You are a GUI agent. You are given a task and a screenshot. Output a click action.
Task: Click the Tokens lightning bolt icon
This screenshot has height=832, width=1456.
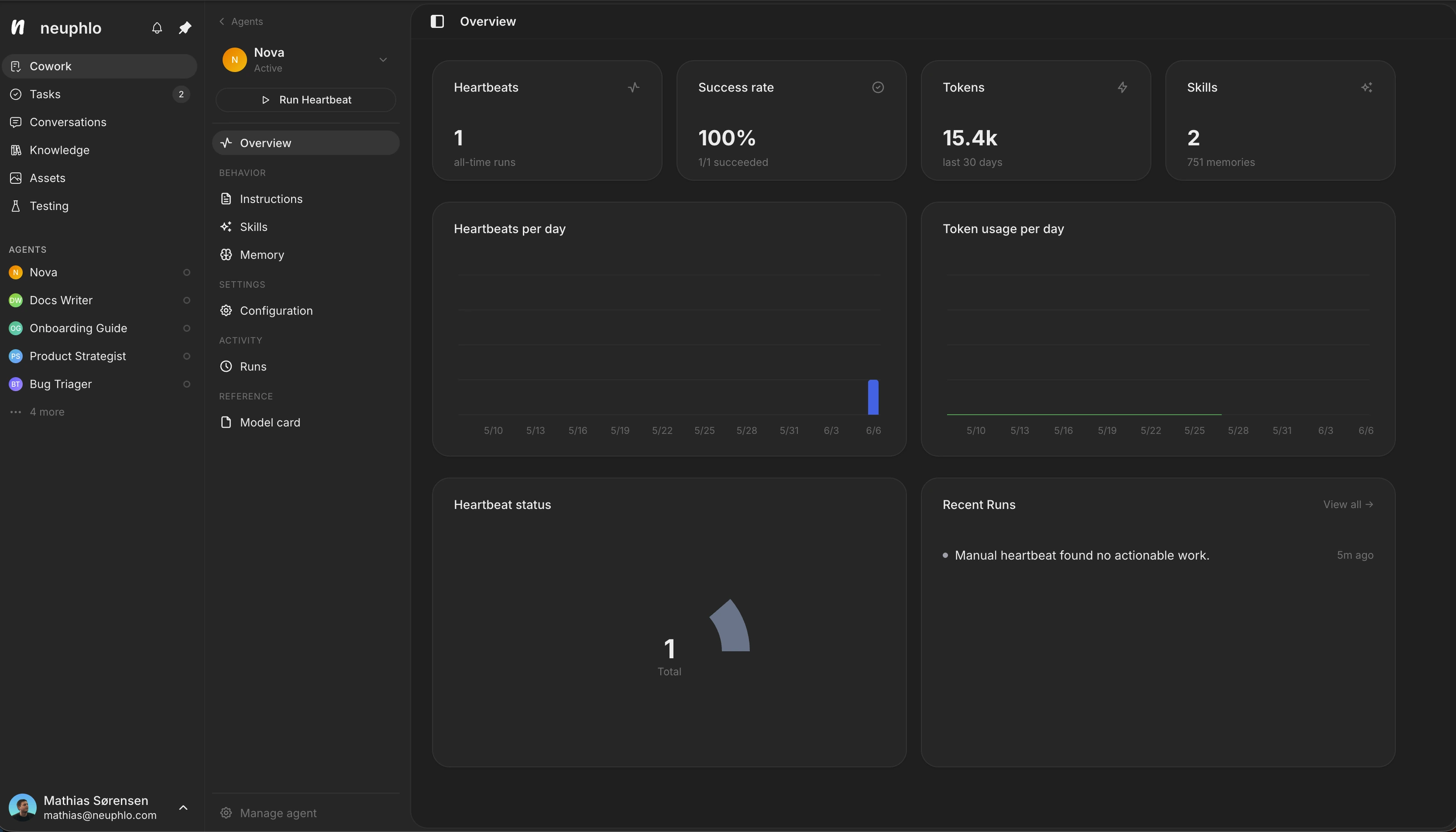(x=1122, y=88)
